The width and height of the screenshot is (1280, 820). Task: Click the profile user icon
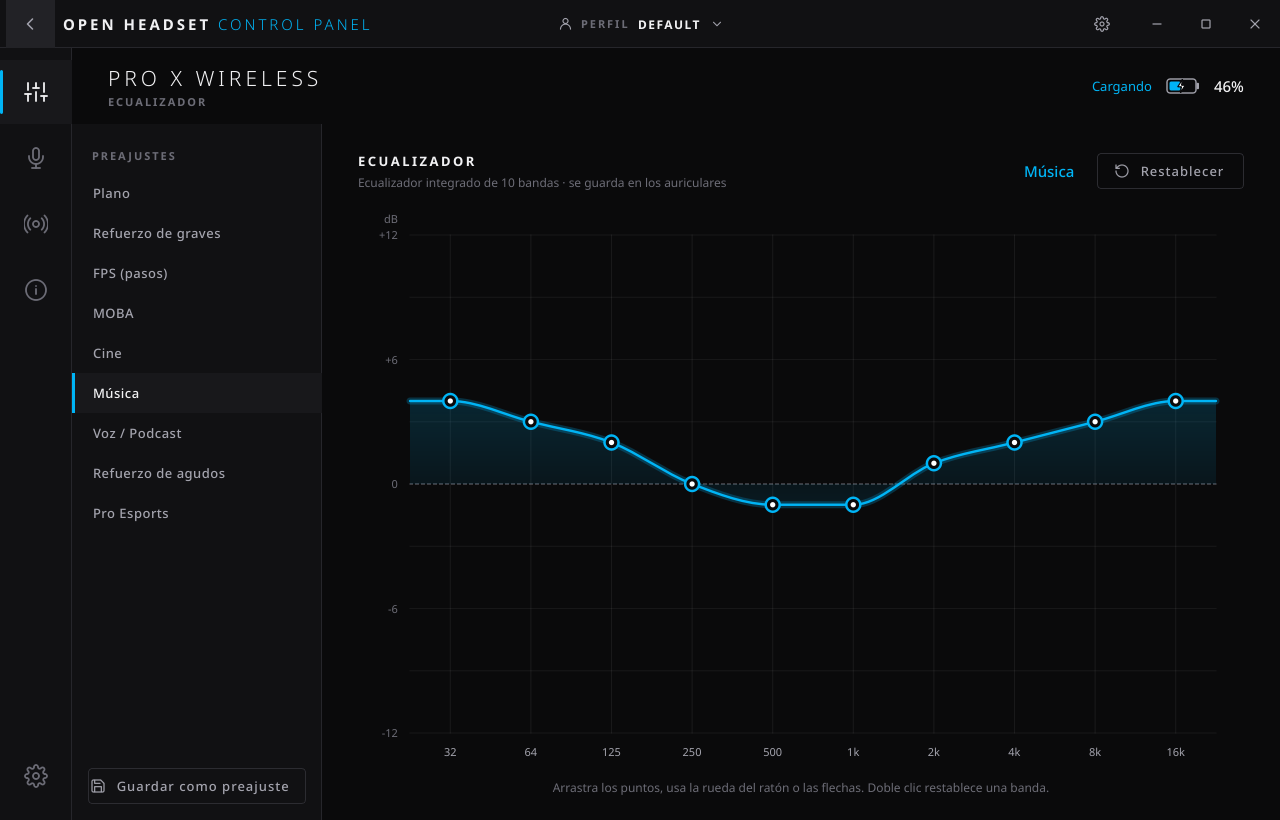tap(566, 24)
